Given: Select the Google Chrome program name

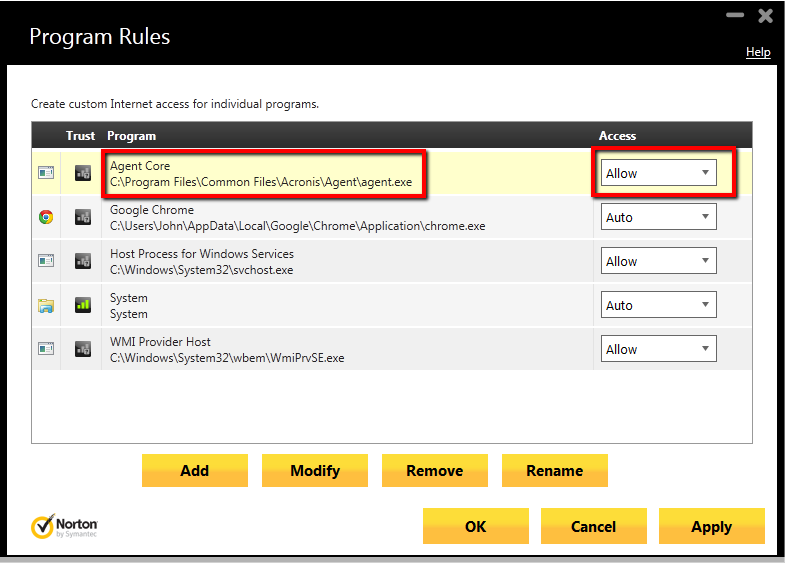Looking at the screenshot, I should click(152, 210).
